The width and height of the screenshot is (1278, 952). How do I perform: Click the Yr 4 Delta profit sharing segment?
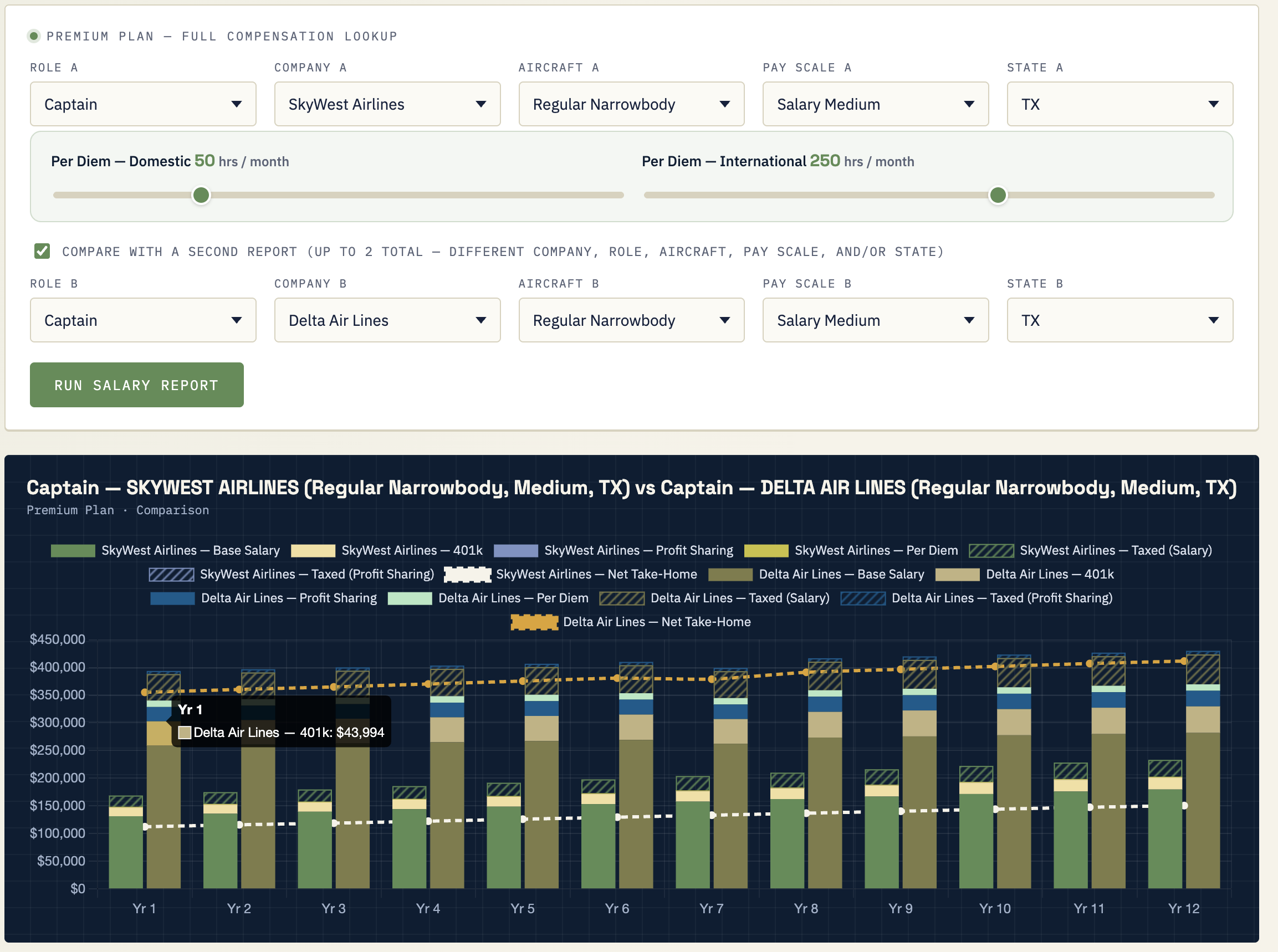pos(447,710)
